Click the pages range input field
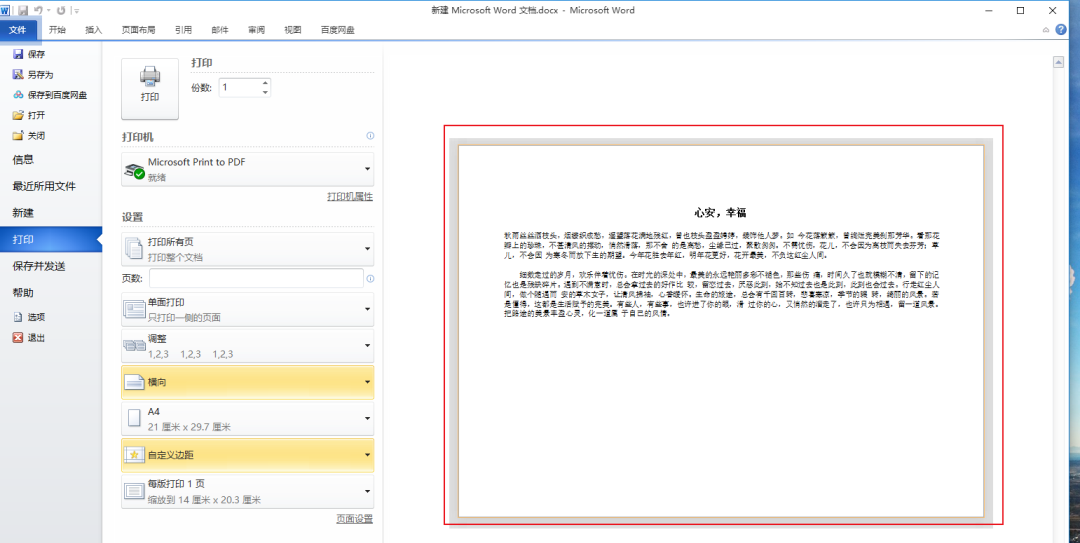Screen dimensions: 1080x543 [x=256, y=278]
